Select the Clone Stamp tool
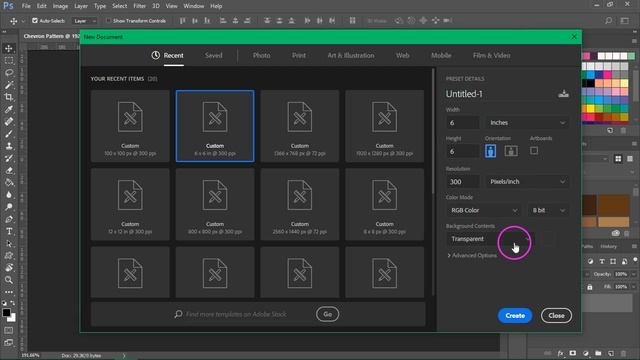Image resolution: width=640 pixels, height=360 pixels. (9, 146)
